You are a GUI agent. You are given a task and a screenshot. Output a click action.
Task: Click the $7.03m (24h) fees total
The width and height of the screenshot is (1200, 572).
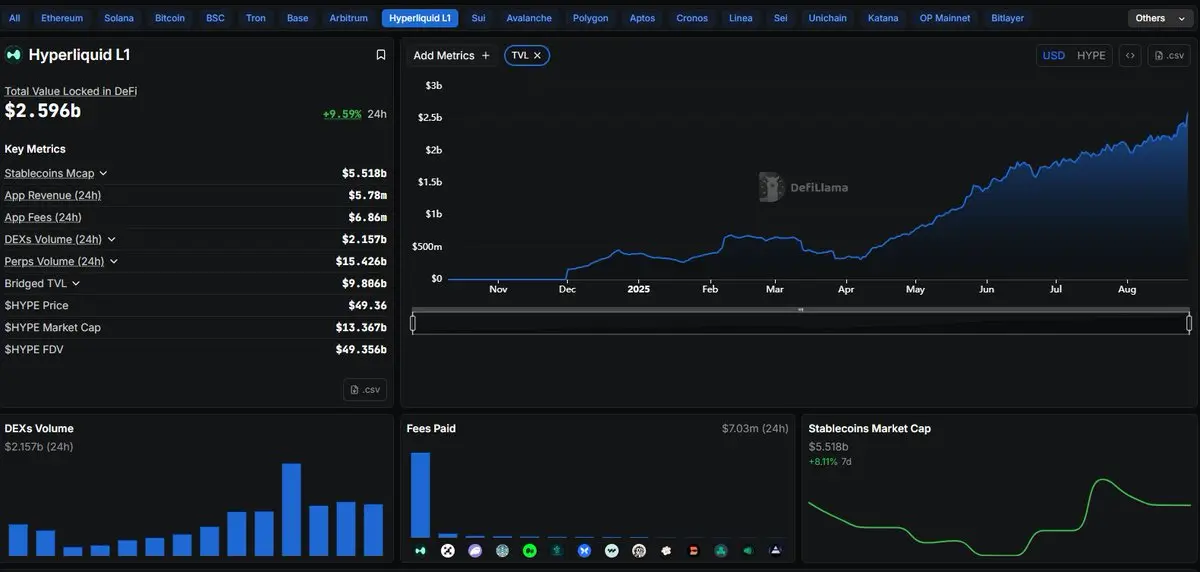tap(755, 428)
